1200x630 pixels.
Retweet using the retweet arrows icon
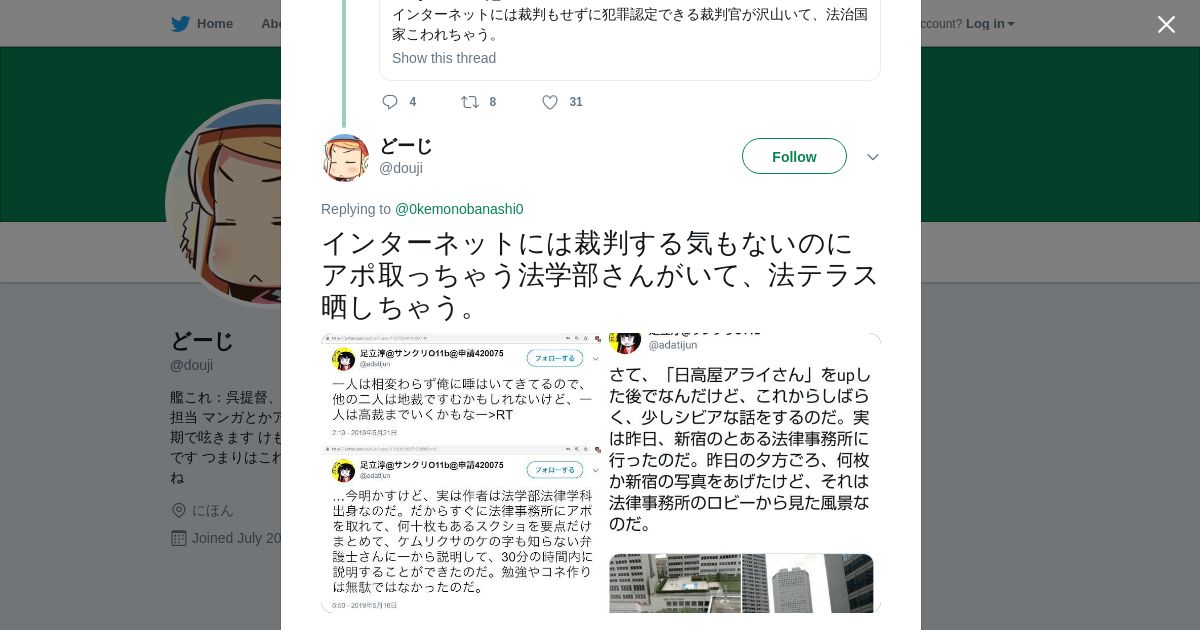pos(469,102)
